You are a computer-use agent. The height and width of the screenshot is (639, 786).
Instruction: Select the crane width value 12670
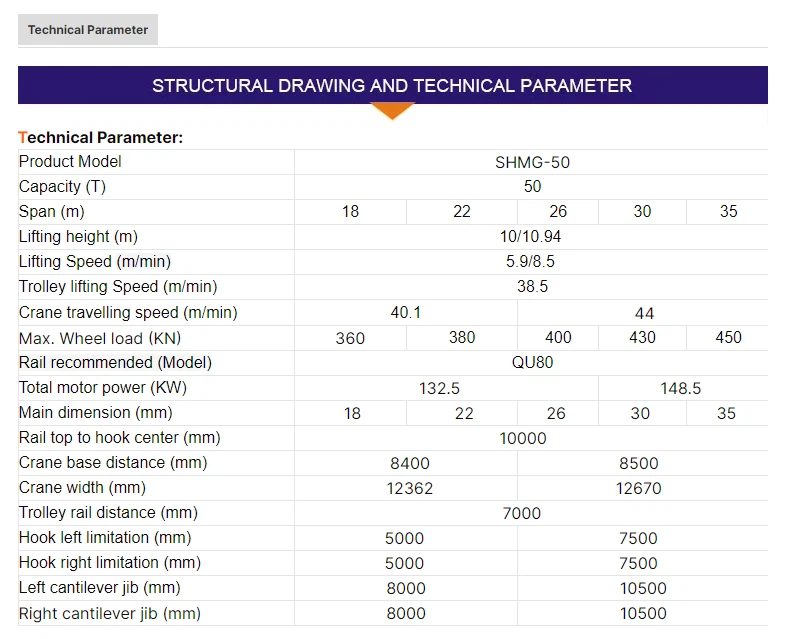(638, 489)
